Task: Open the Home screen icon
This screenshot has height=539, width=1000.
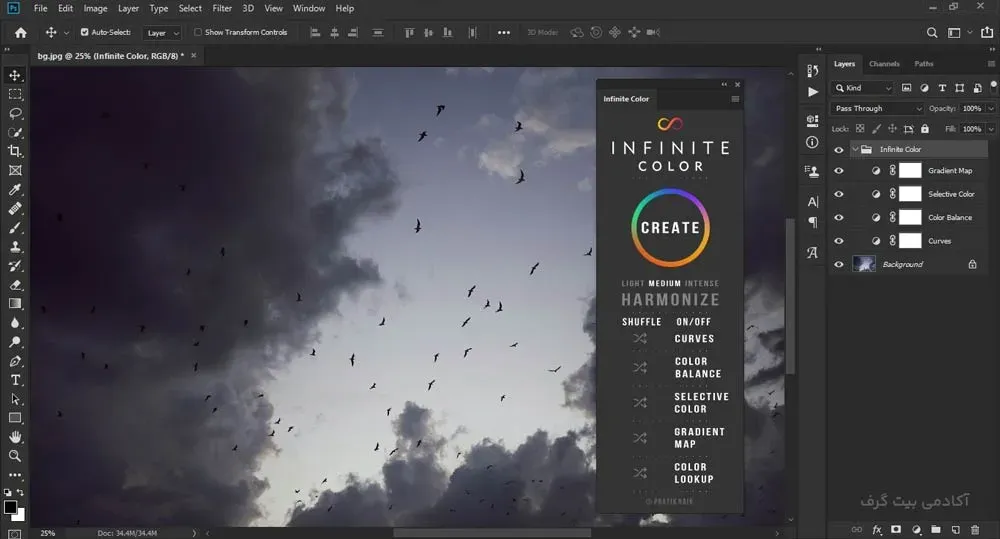Action: [x=20, y=33]
